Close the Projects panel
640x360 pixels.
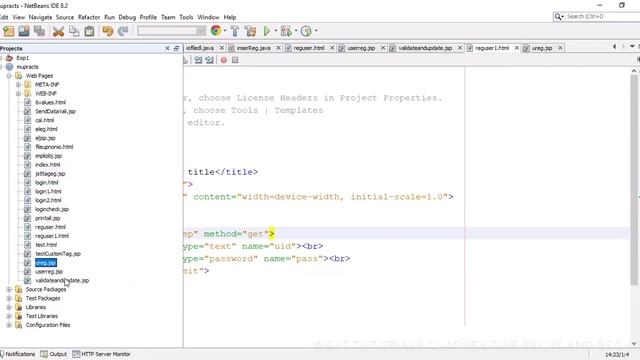(x=167, y=49)
